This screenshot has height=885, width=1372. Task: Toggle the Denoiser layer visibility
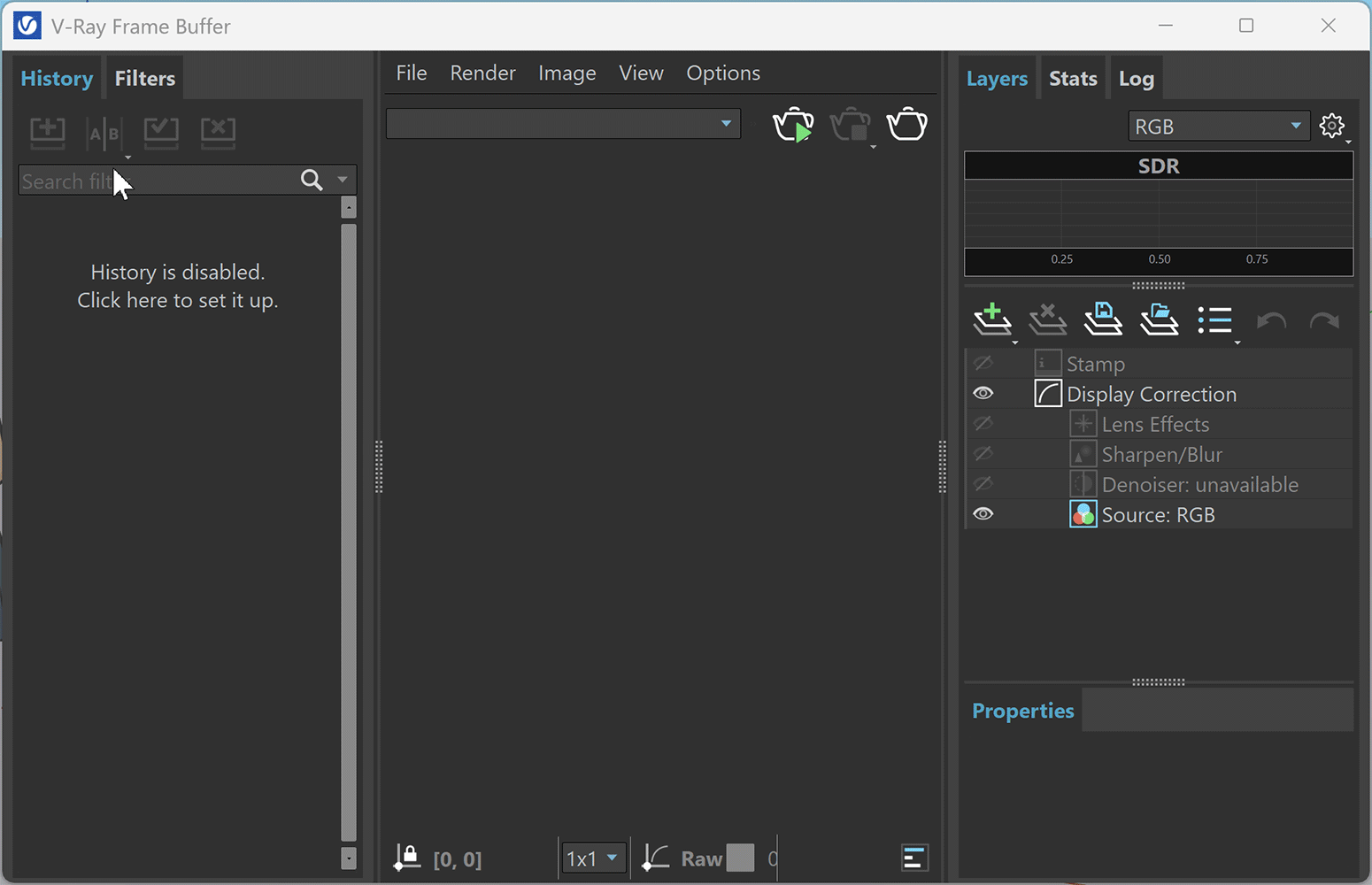983,483
